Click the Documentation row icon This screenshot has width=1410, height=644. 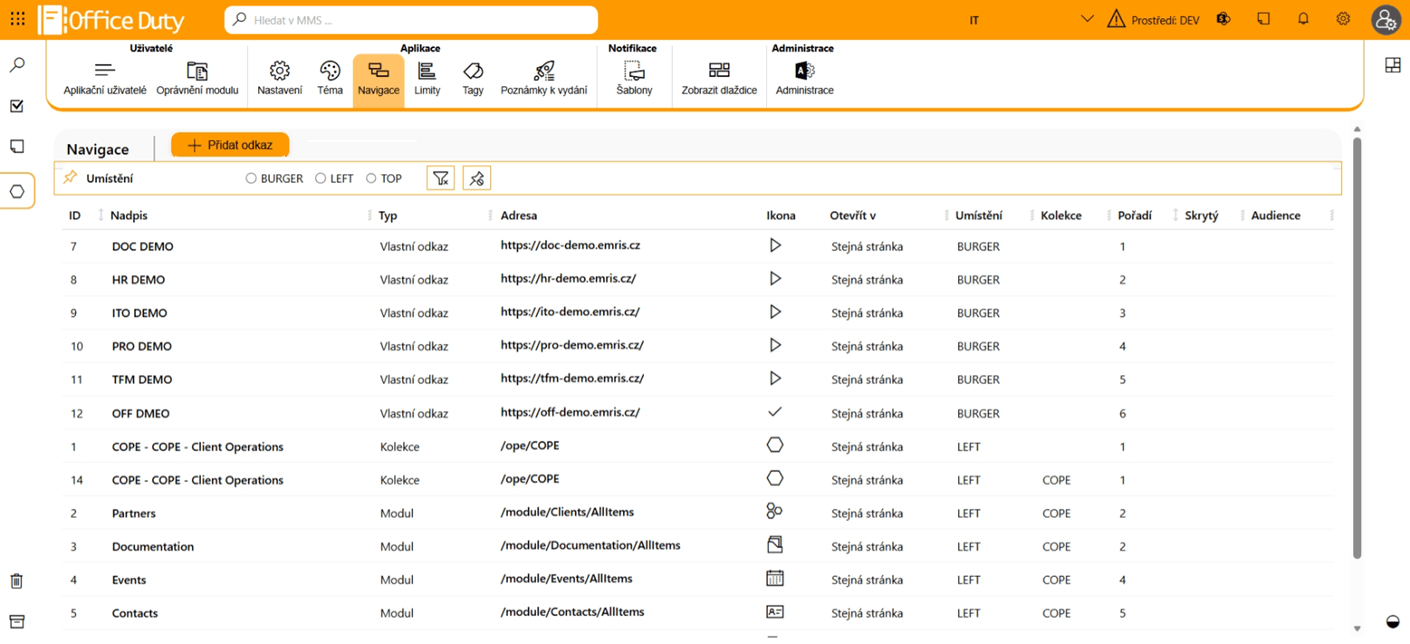click(x=774, y=545)
